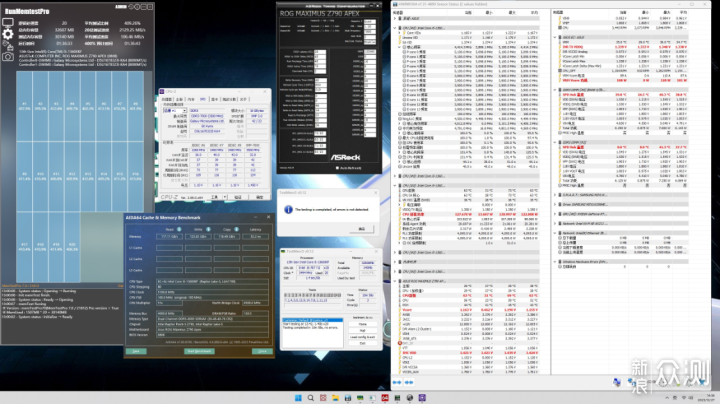Click Close button in AIDA64 benchmark window

pos(262,351)
